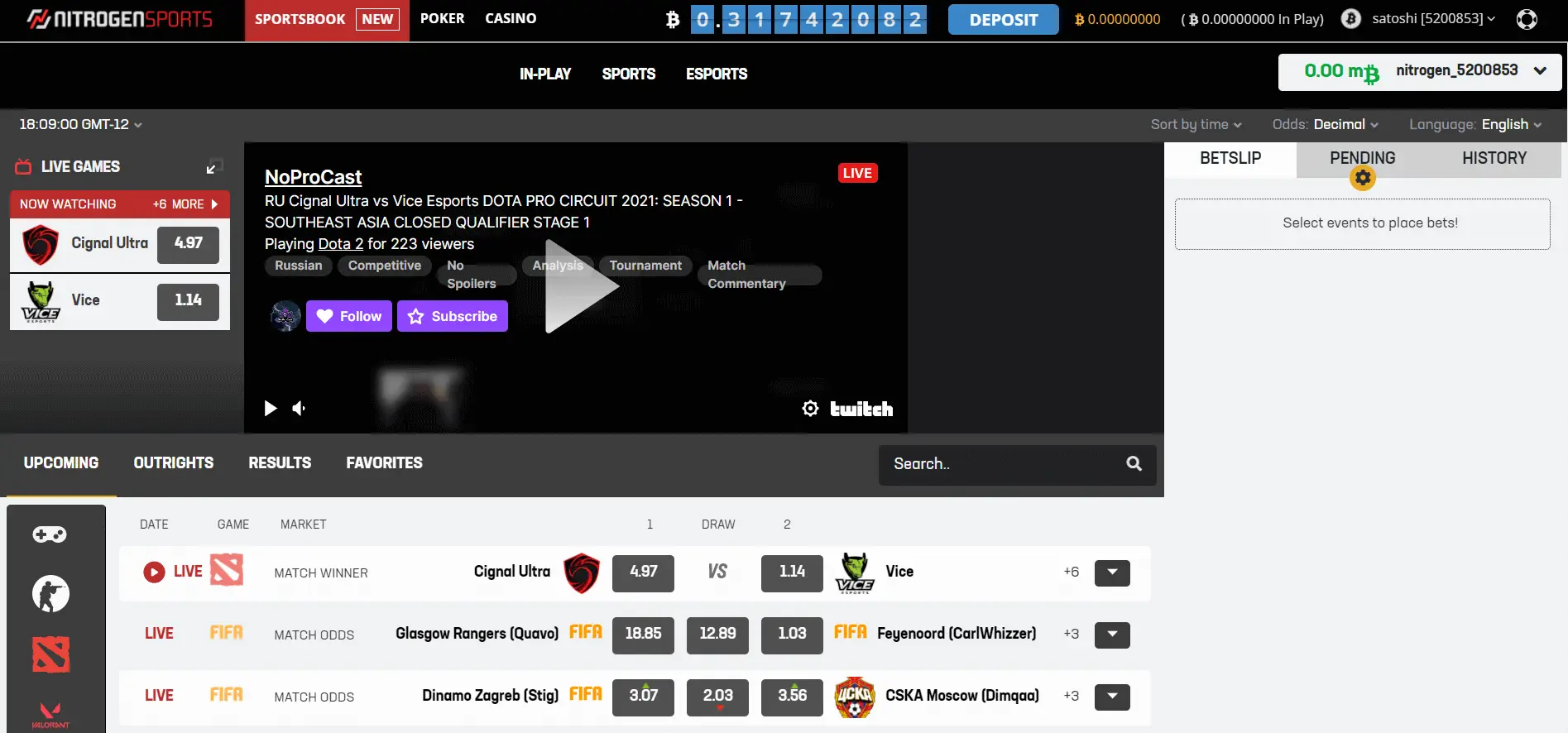This screenshot has width=1568, height=733.
Task: Open the Sort by time dropdown
Action: point(1196,124)
